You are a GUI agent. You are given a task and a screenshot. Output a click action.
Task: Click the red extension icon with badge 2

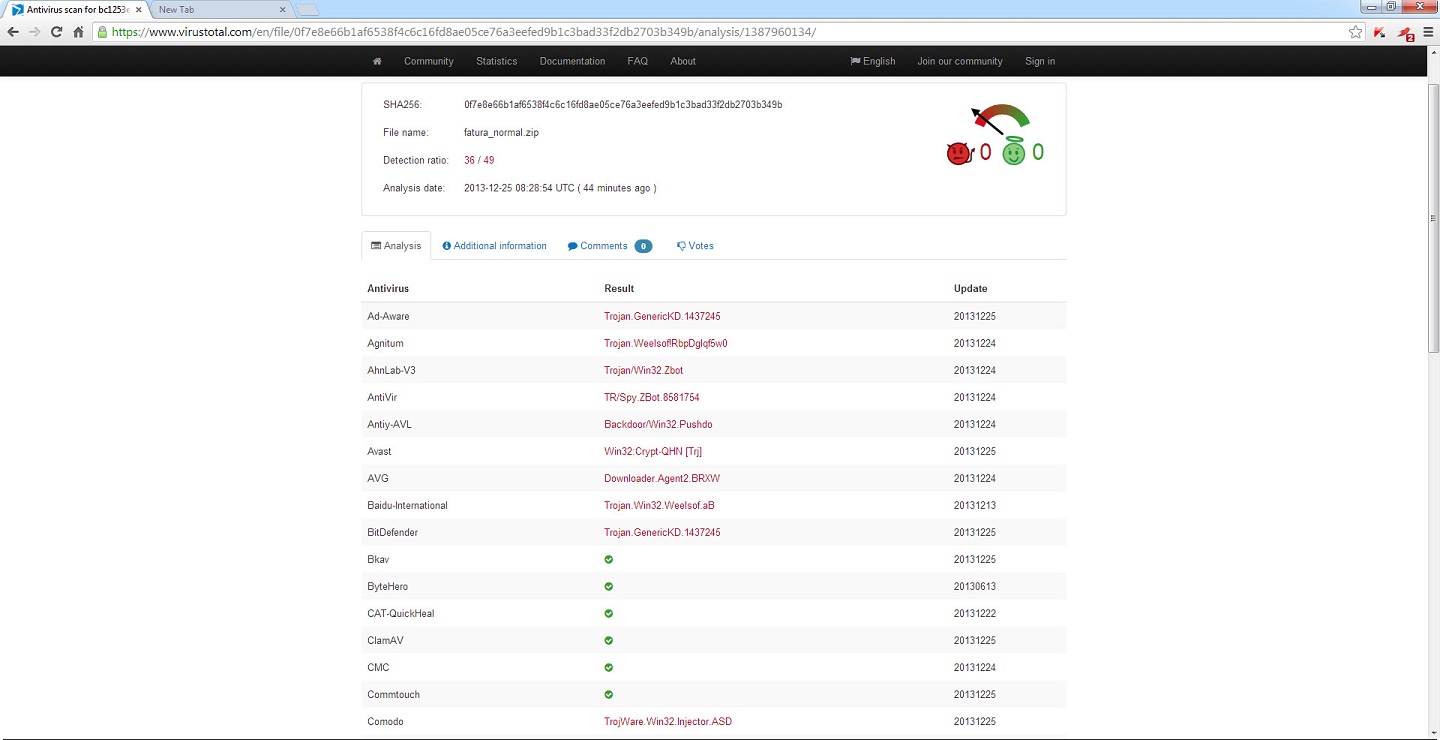pos(1405,33)
